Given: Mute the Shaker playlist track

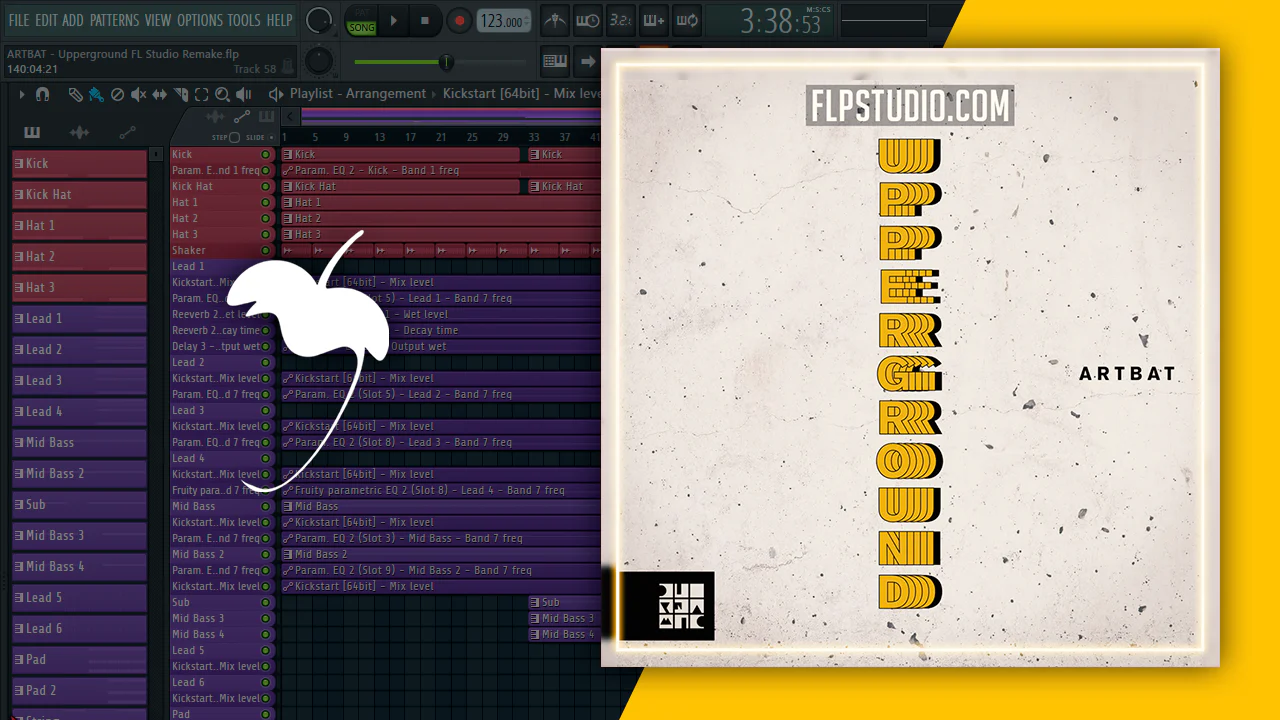Looking at the screenshot, I should click(266, 251).
